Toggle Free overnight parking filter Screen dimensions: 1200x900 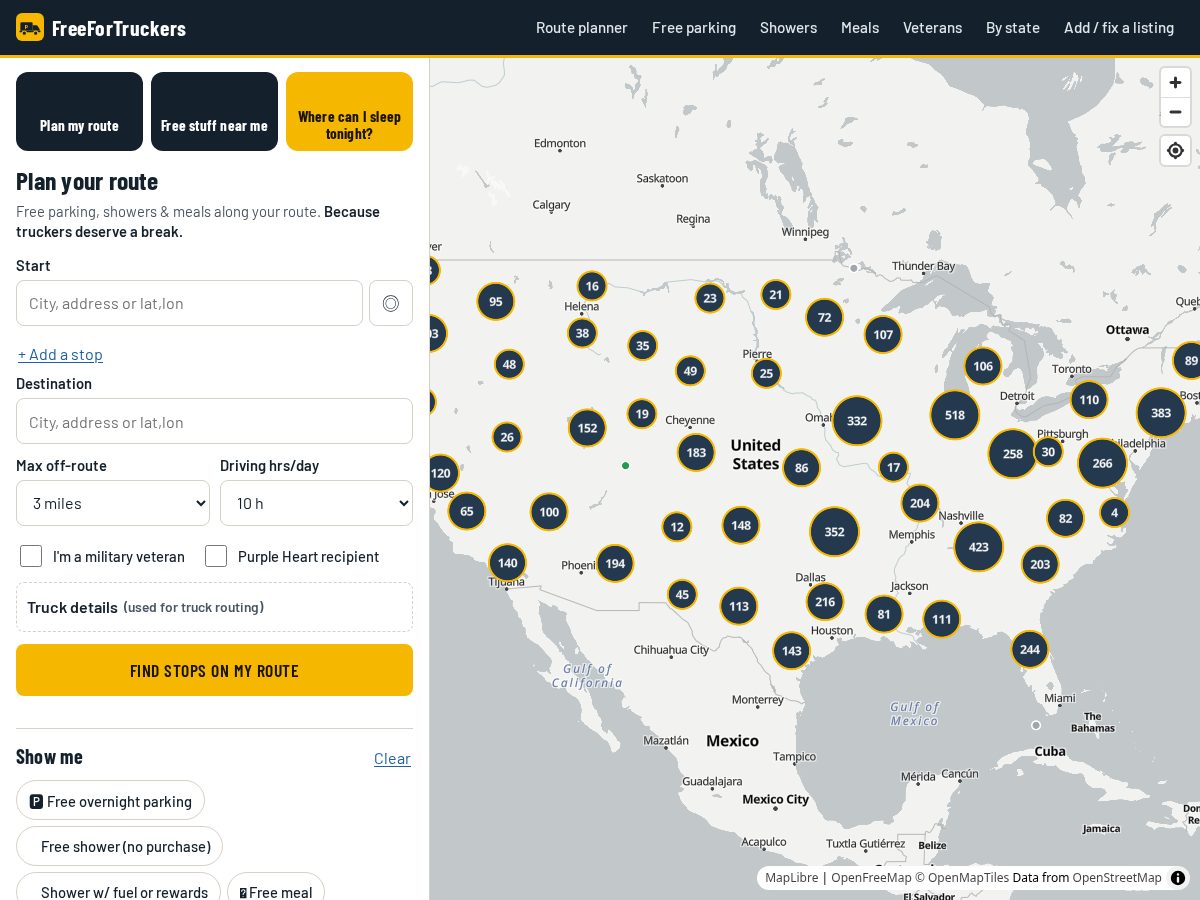click(x=110, y=801)
